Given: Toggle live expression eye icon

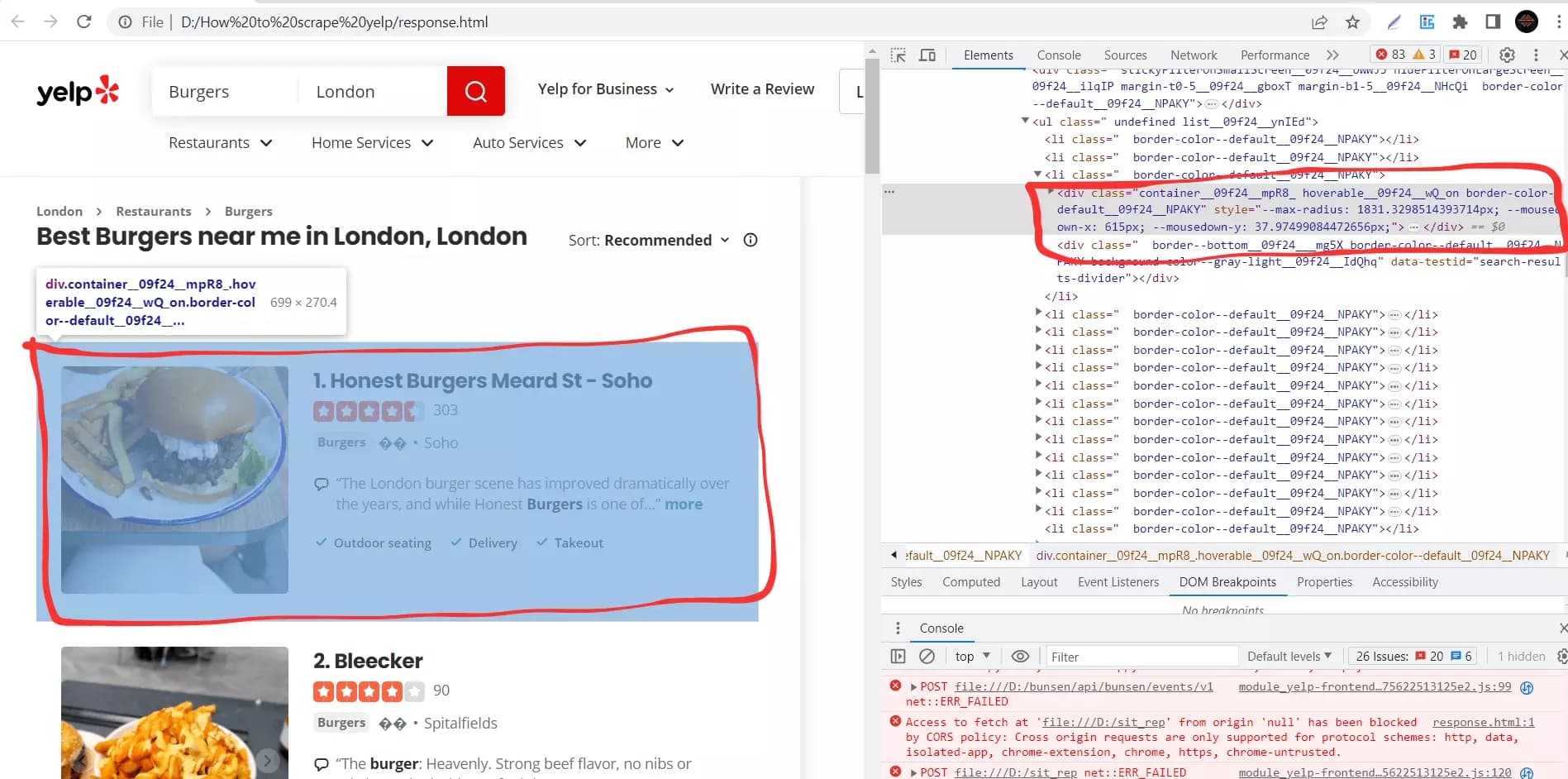Looking at the screenshot, I should [x=1021, y=657].
